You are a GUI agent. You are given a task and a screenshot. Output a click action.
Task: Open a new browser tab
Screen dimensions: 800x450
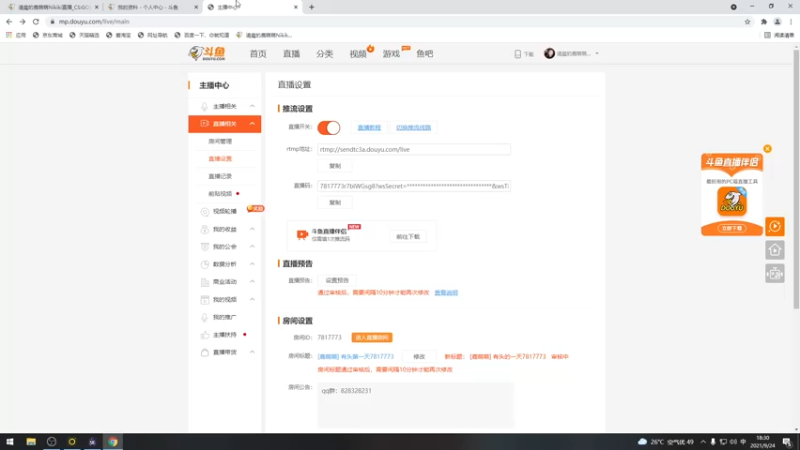312,7
